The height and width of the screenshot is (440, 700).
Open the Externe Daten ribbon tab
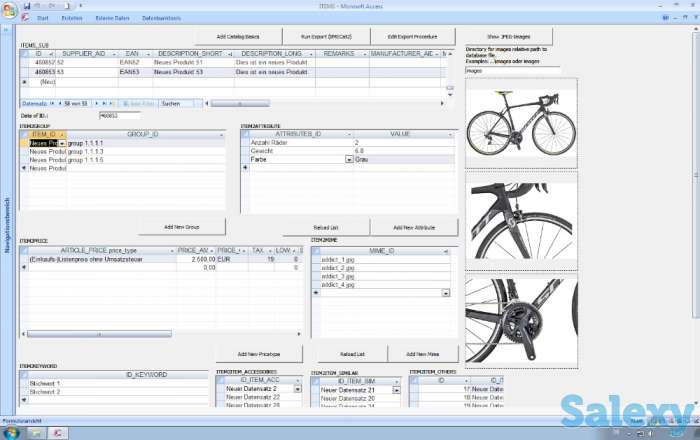coord(112,18)
